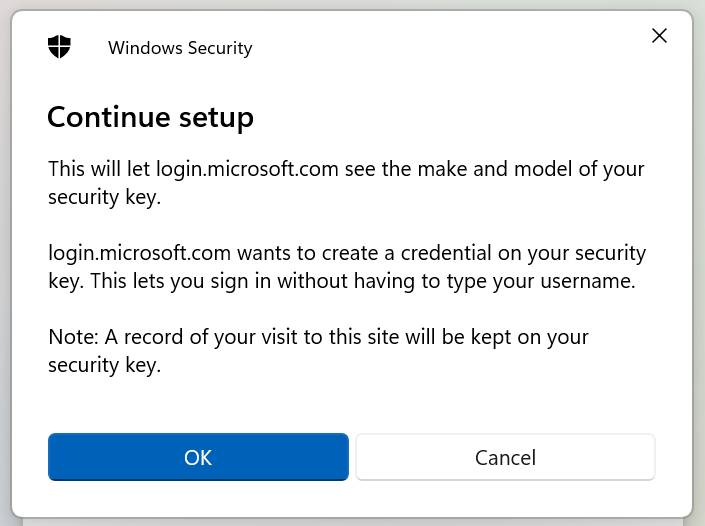Click the word "credential" in the message
The height and width of the screenshot is (526, 705).
pos(446,253)
